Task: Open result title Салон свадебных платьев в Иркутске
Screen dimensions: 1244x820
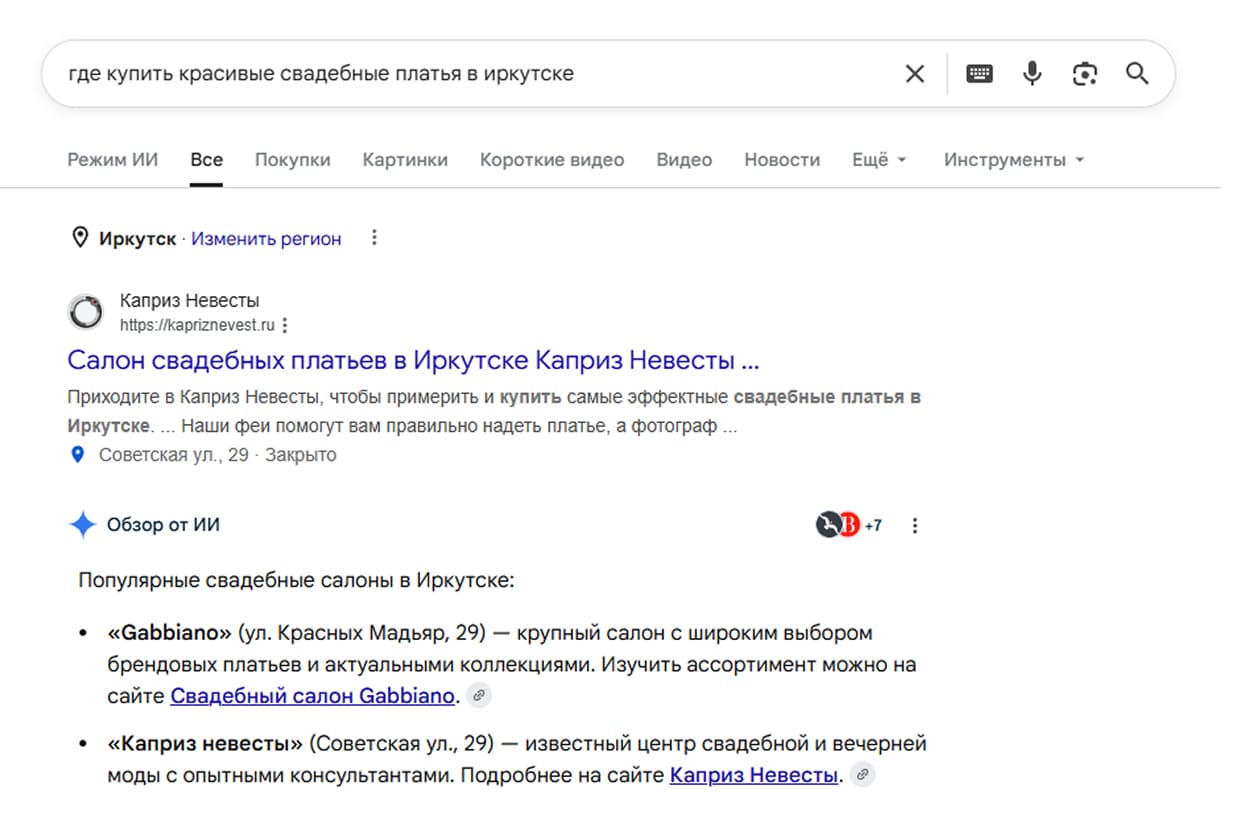Action: 413,360
